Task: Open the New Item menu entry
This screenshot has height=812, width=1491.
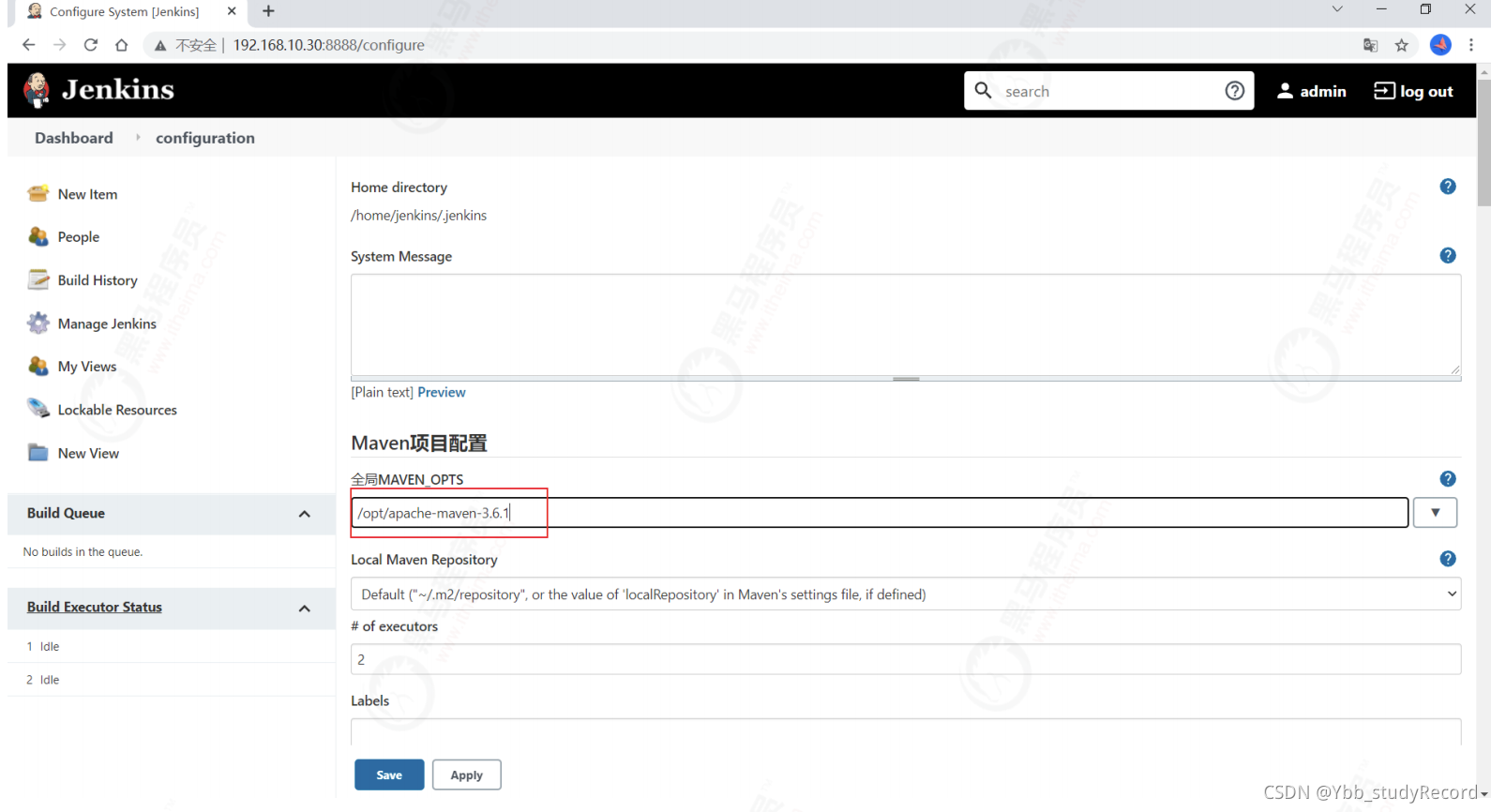Action: 87,194
